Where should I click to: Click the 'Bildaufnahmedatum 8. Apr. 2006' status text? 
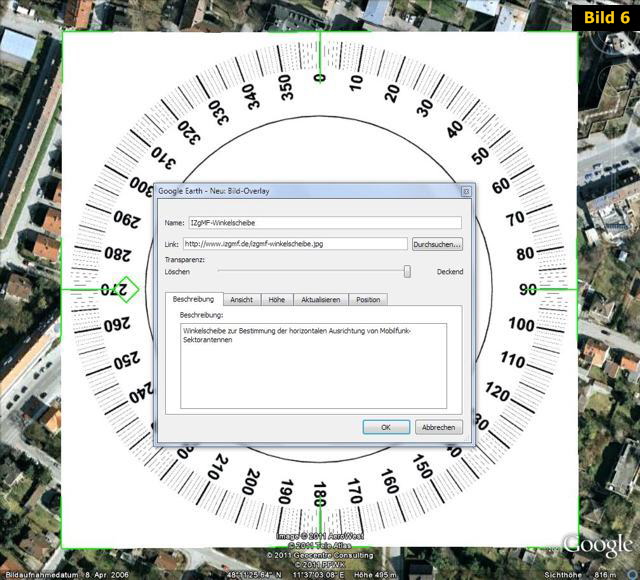click(x=67, y=575)
